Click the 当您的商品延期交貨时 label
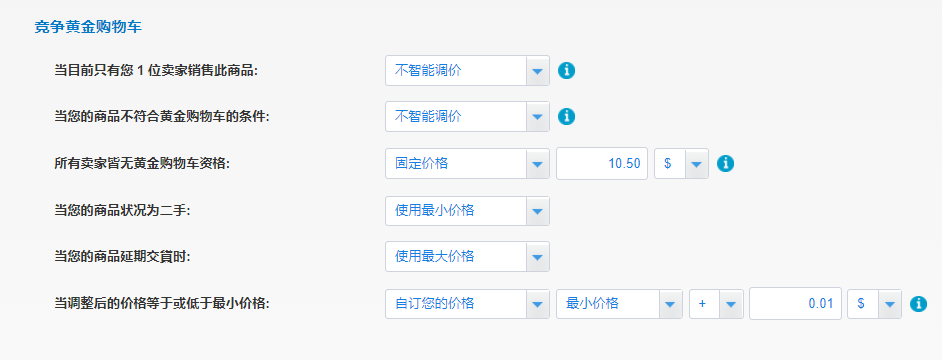942x360 pixels. click(x=122, y=257)
